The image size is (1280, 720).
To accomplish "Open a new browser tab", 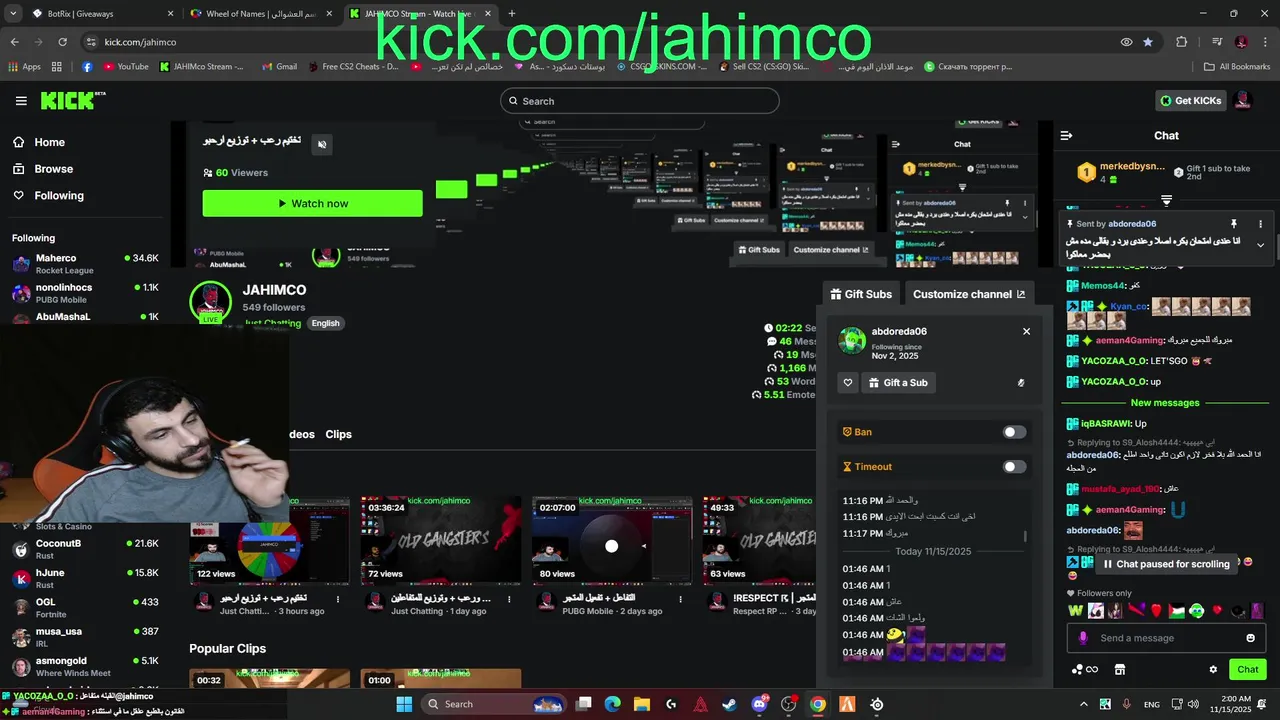I will point(512,14).
